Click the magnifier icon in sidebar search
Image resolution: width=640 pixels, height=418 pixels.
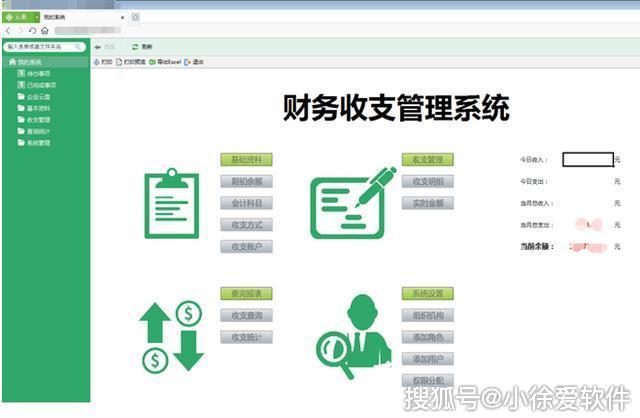click(x=78, y=47)
